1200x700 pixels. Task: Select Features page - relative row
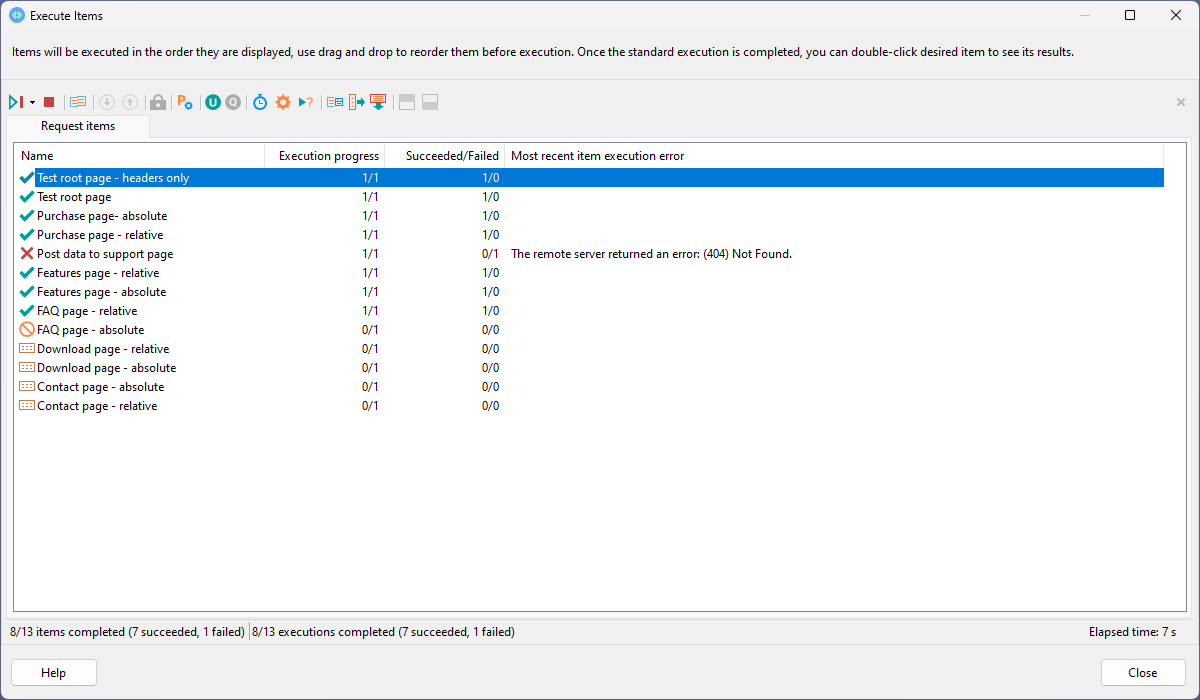590,273
